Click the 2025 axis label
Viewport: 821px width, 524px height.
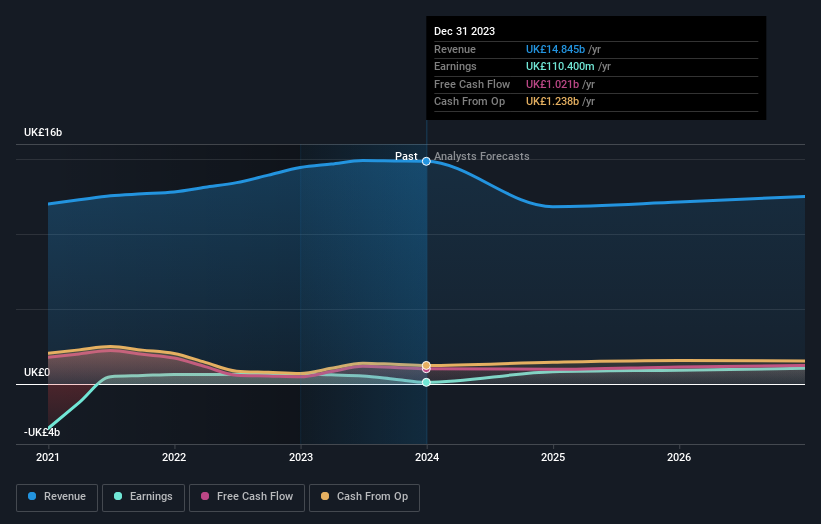pos(553,457)
